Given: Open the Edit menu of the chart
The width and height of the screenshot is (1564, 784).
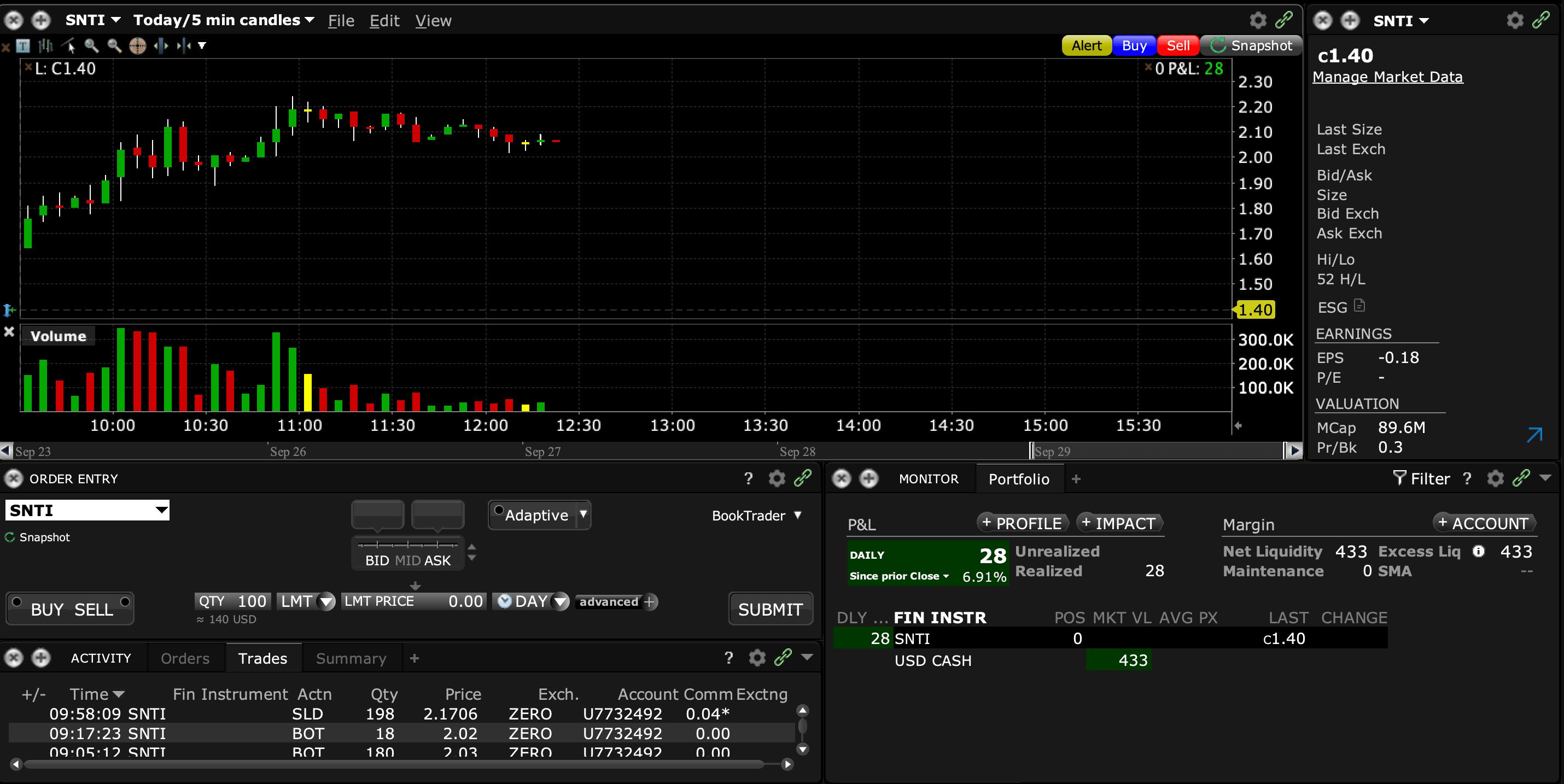Looking at the screenshot, I should (384, 21).
